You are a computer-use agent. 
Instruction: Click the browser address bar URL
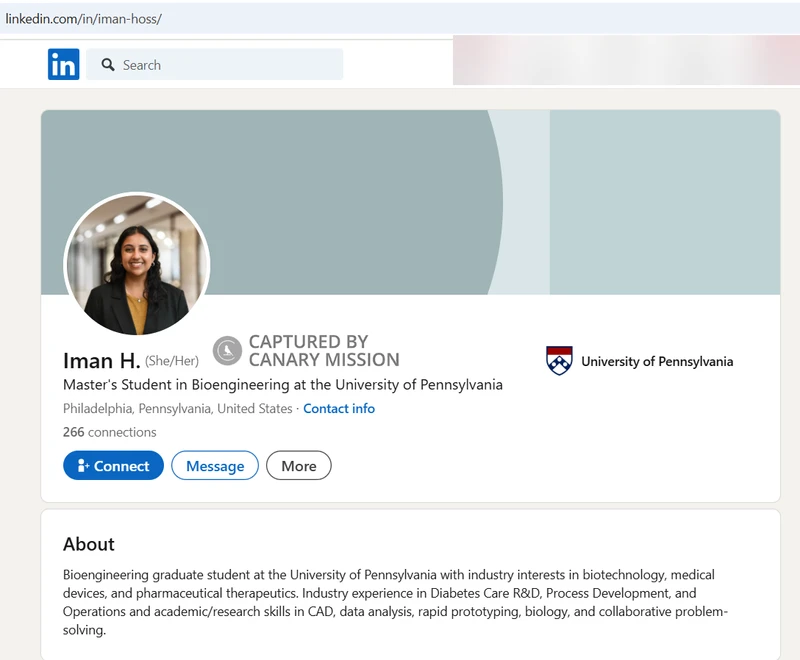pos(83,19)
